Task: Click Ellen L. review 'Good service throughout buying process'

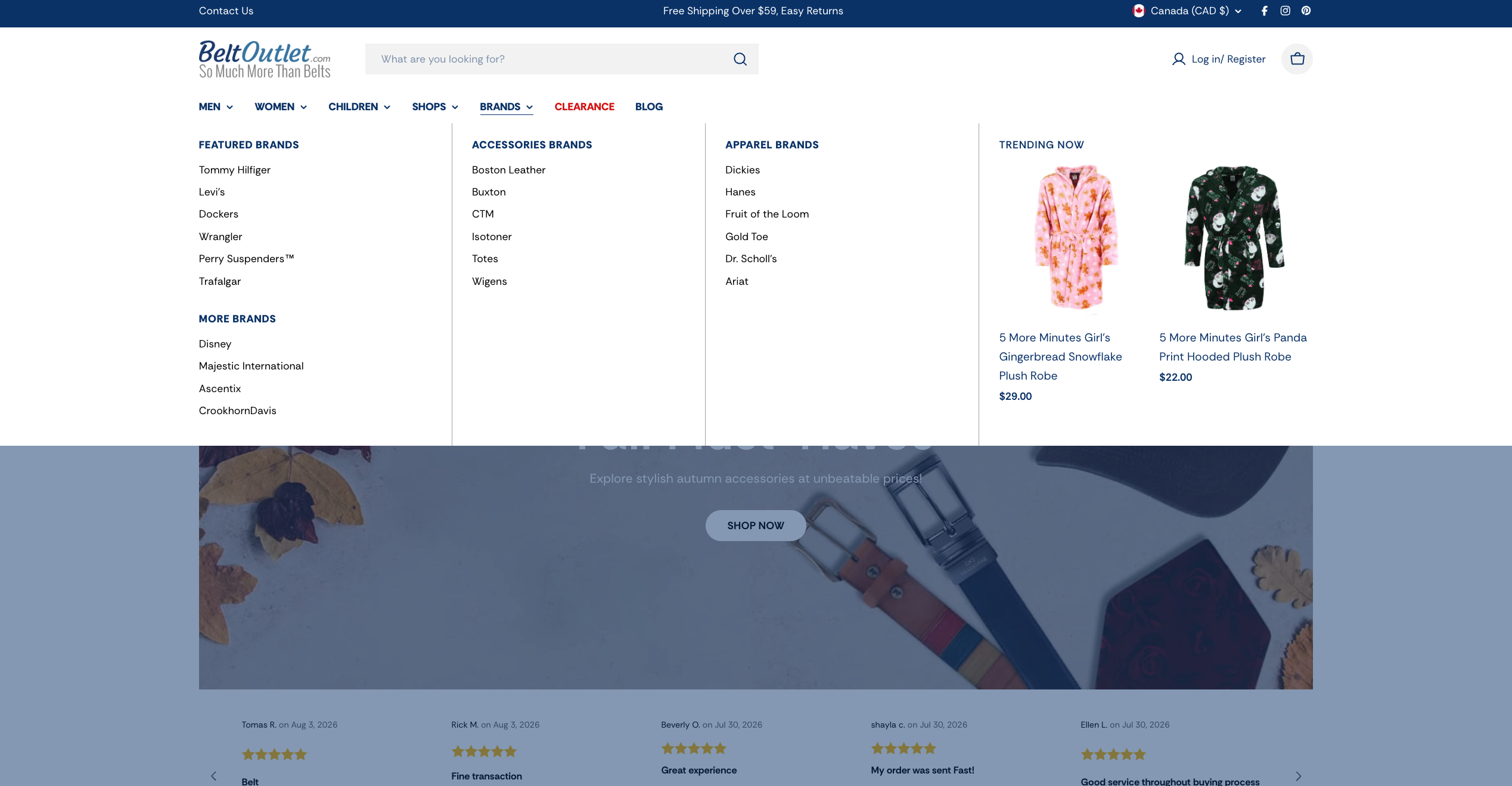Action: point(1170,781)
